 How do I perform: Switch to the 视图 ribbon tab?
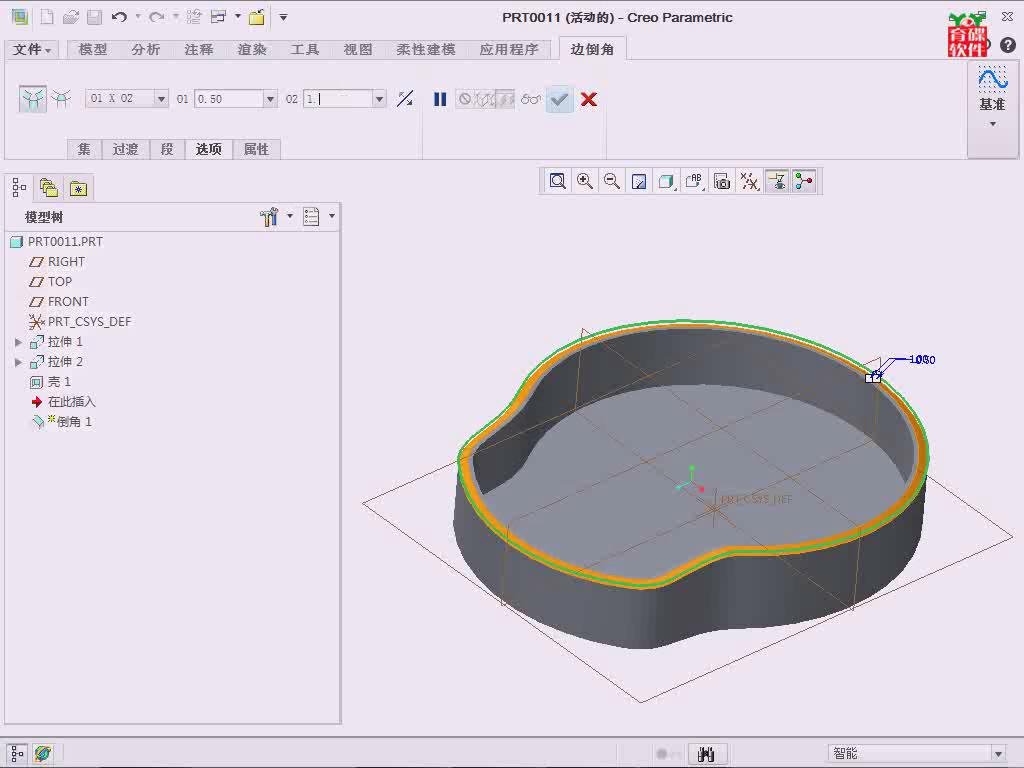[x=358, y=50]
